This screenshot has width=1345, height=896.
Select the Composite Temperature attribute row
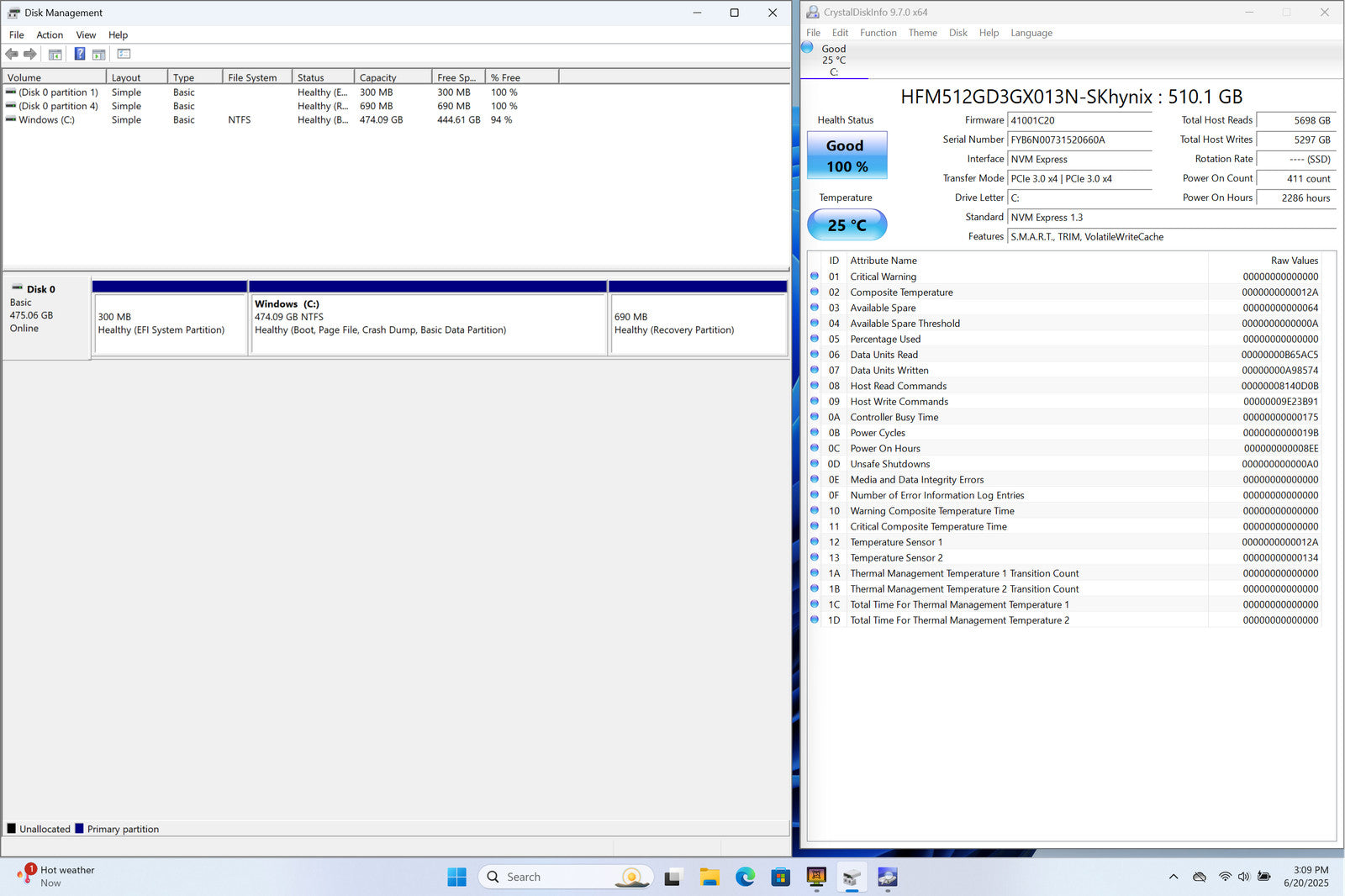[1064, 292]
